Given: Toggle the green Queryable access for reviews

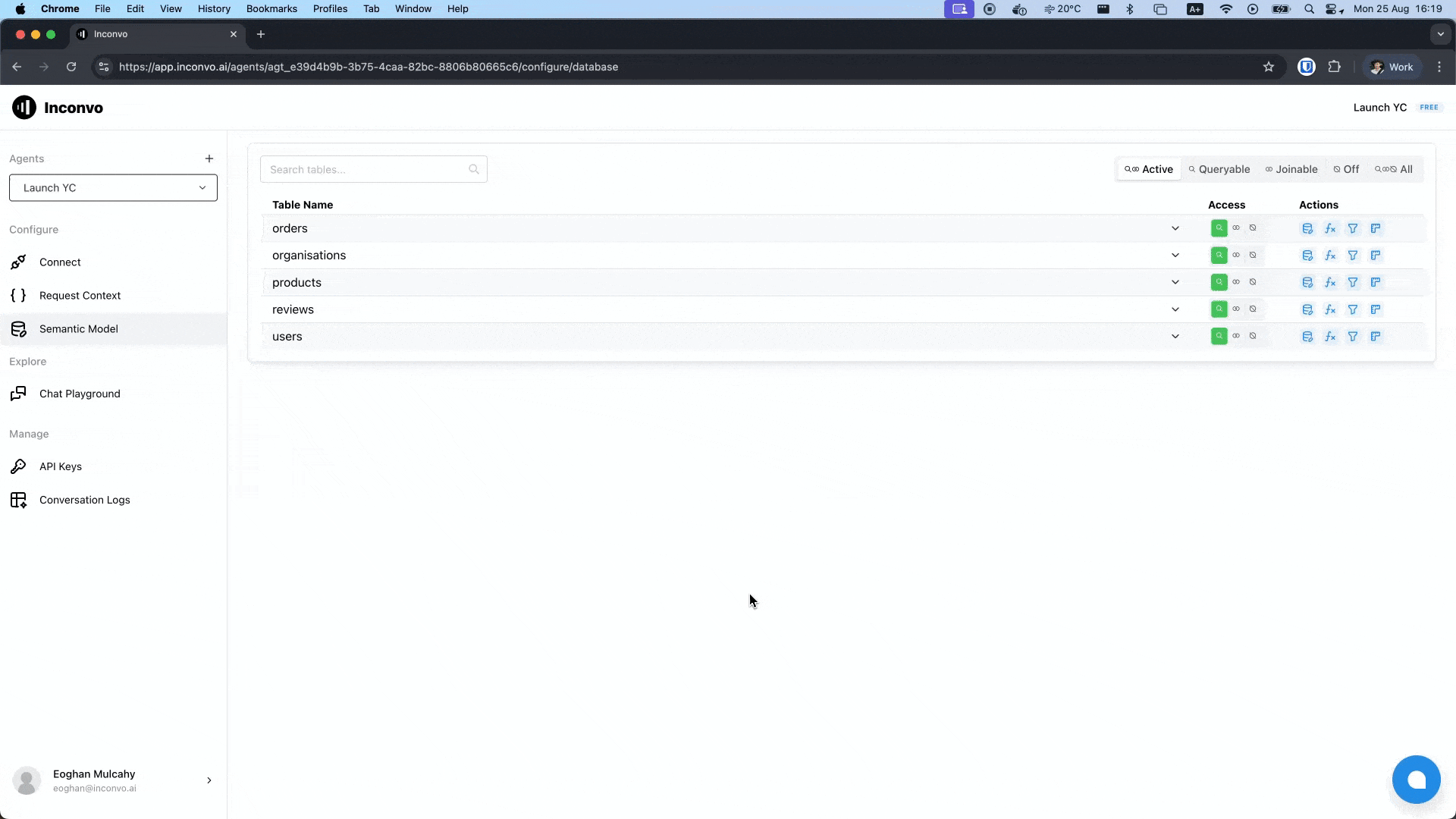Looking at the screenshot, I should [x=1219, y=309].
